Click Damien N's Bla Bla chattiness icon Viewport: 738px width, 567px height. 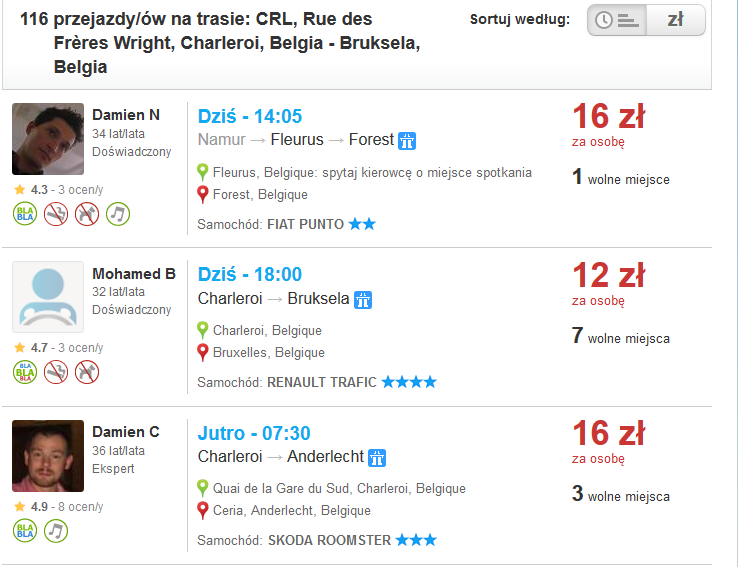[25, 214]
